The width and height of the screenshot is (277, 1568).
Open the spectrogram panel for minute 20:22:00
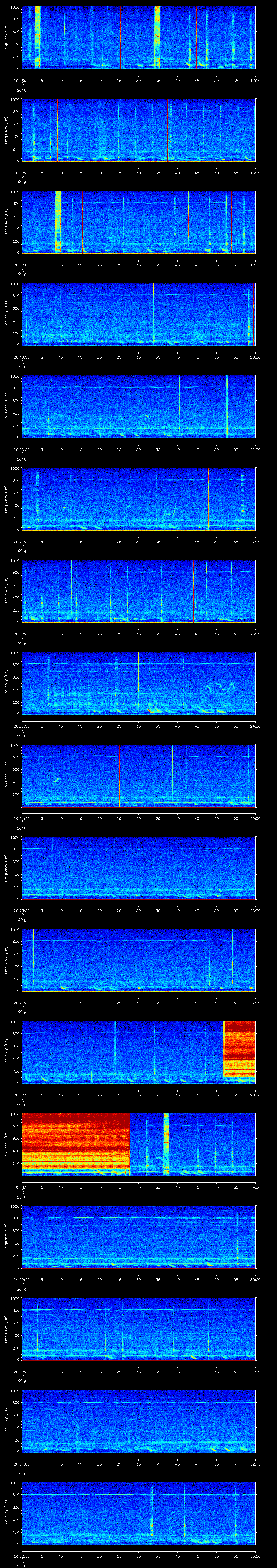click(139, 591)
